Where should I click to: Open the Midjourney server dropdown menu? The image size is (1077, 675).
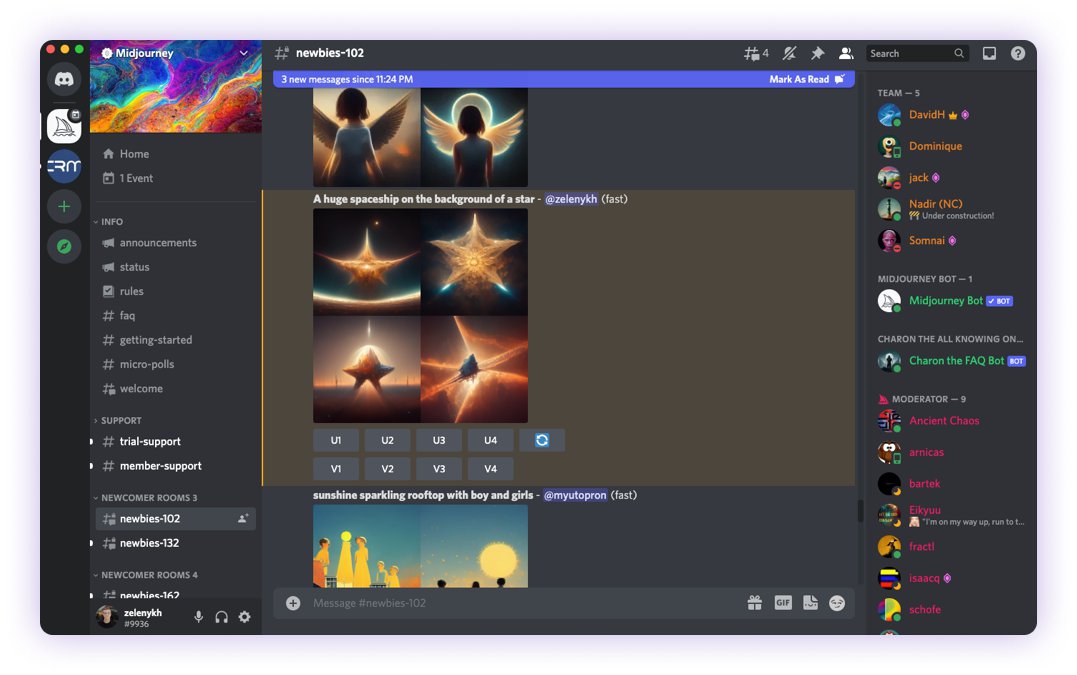[x=243, y=53]
